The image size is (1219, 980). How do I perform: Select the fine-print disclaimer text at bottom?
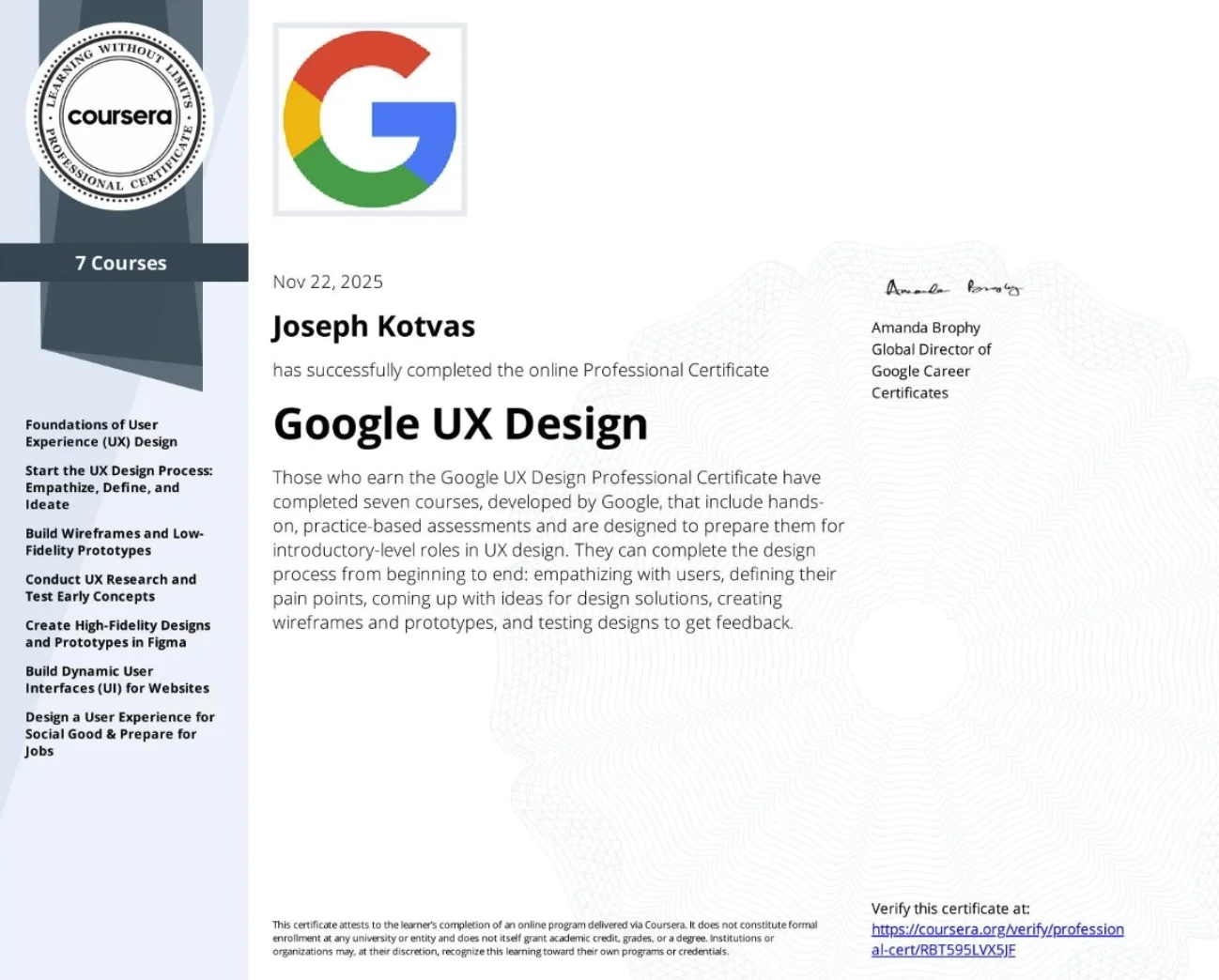[x=545, y=937]
